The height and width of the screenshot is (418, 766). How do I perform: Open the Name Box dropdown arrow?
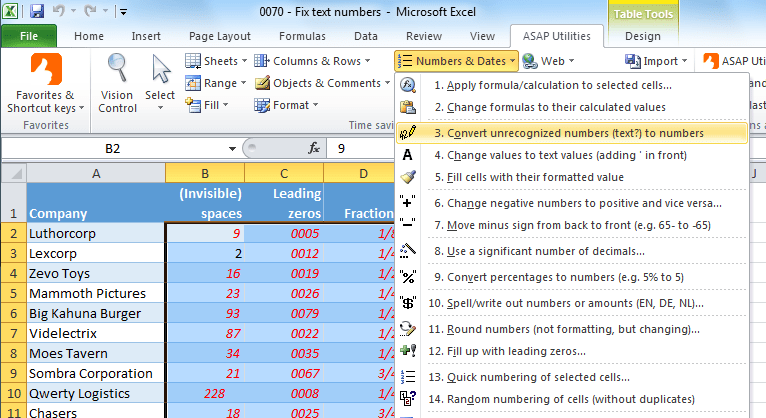coord(232,148)
